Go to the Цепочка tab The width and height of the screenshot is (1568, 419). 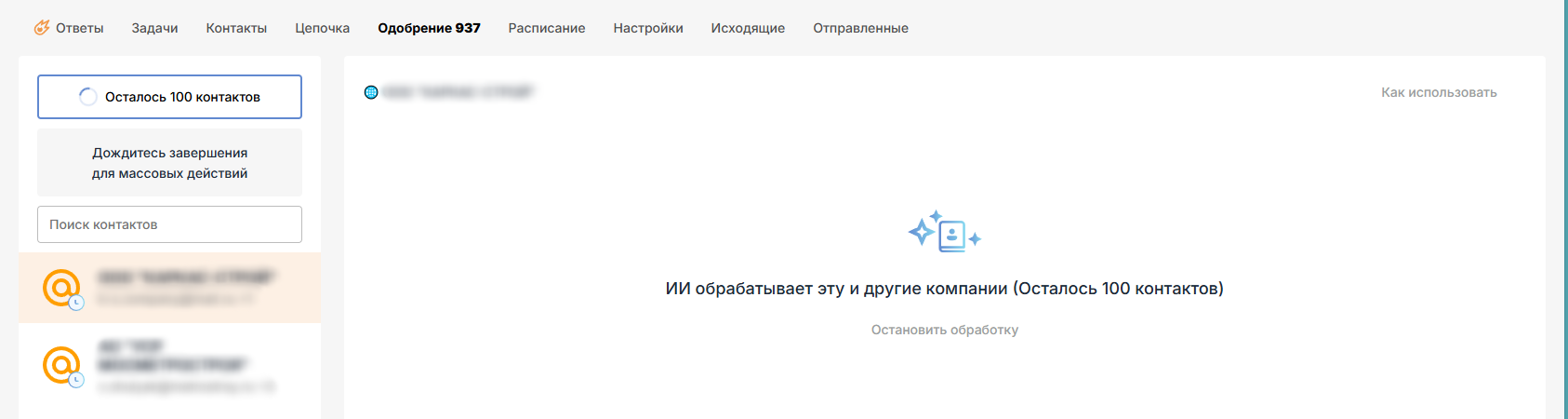323,28
